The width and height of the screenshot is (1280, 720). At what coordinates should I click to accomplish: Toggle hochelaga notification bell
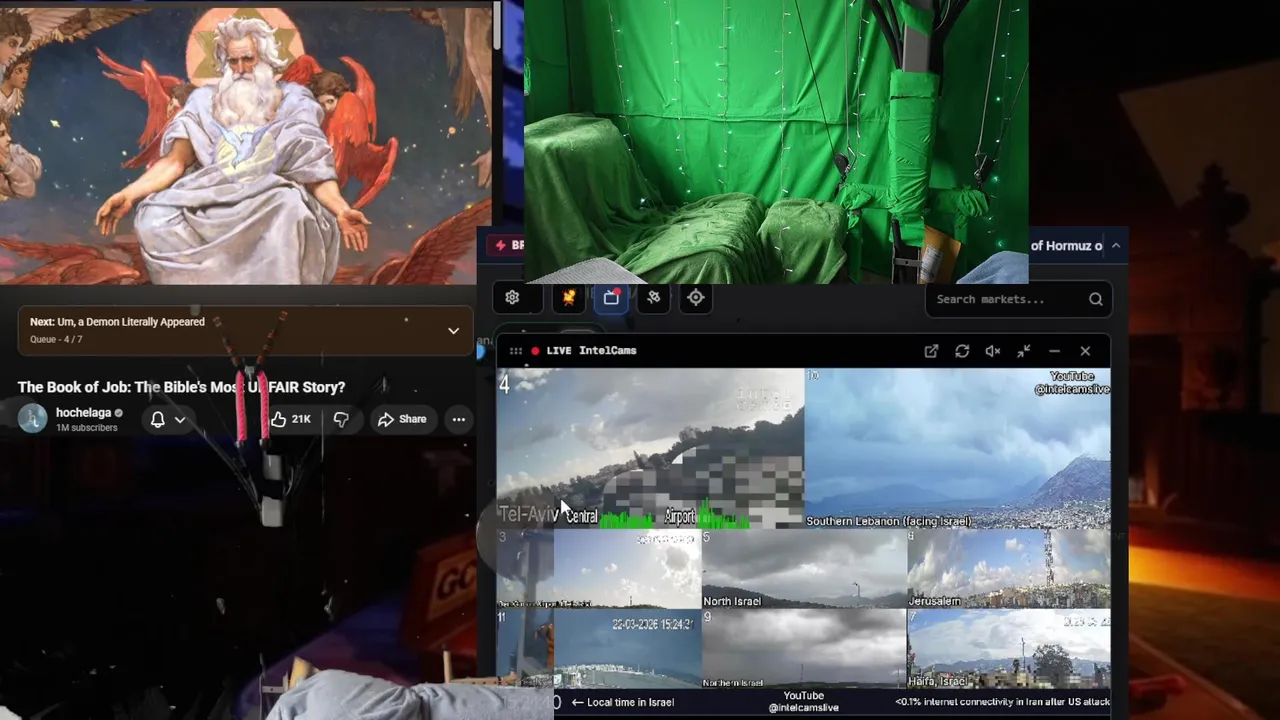tap(157, 419)
